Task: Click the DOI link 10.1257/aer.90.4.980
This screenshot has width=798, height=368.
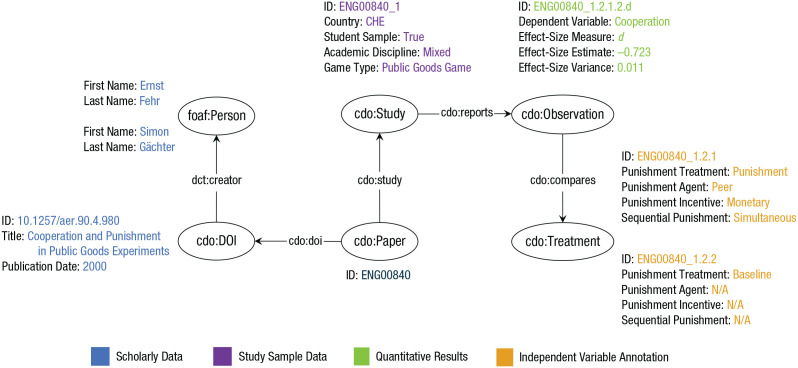Action: (69, 220)
